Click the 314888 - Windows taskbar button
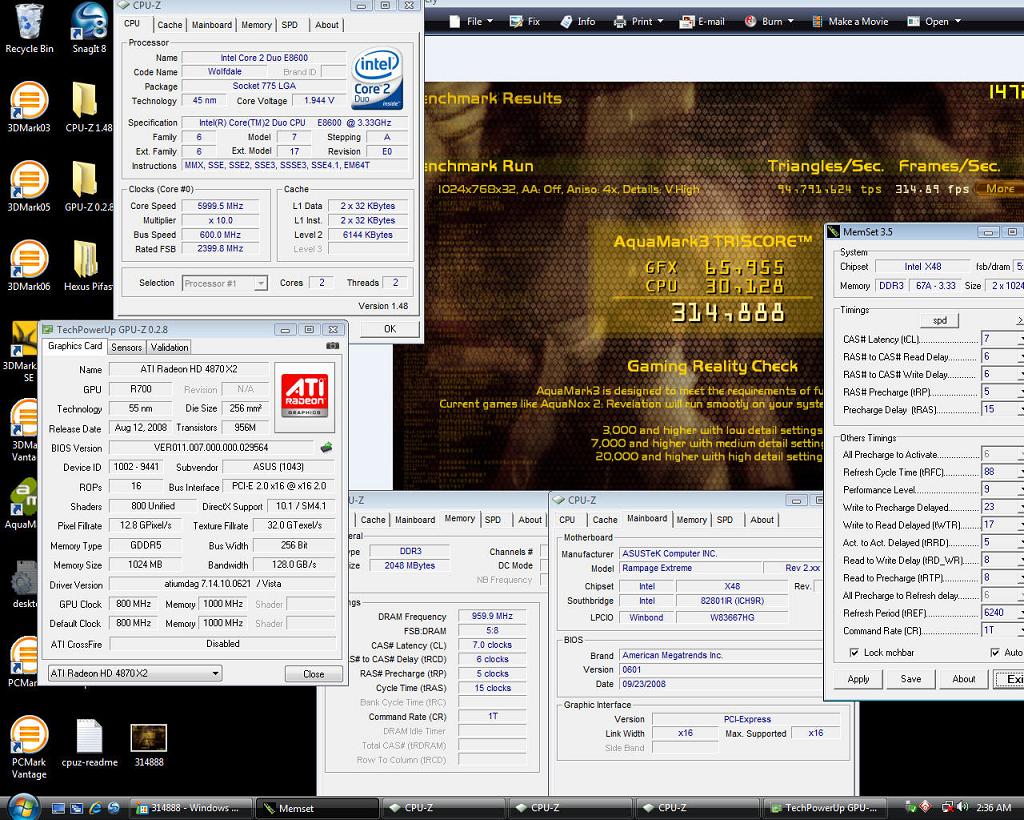 [190, 808]
